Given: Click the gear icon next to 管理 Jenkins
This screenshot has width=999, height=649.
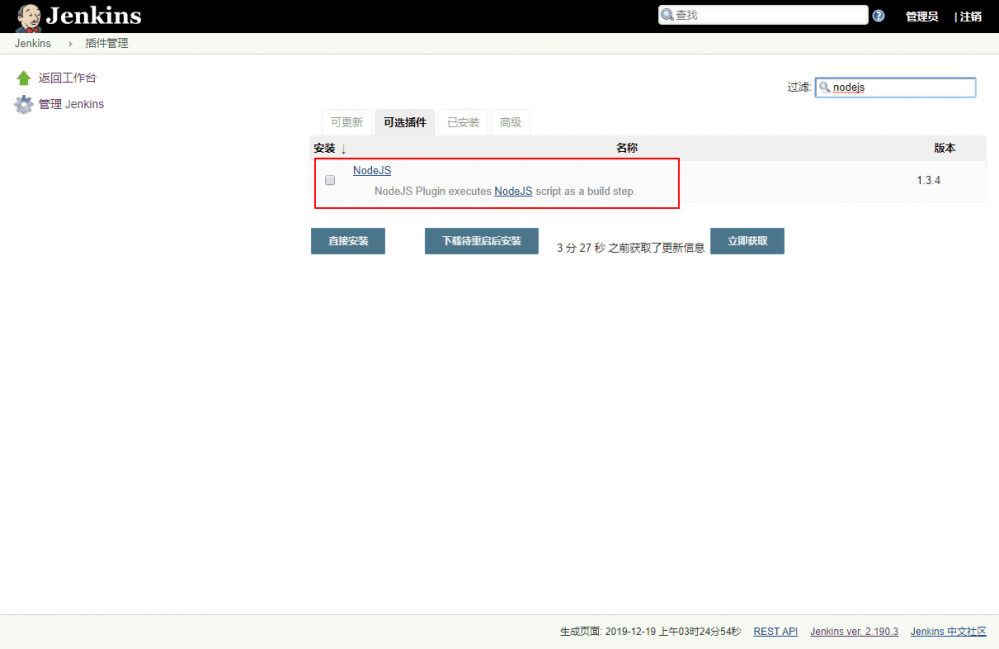Looking at the screenshot, I should 23,104.
